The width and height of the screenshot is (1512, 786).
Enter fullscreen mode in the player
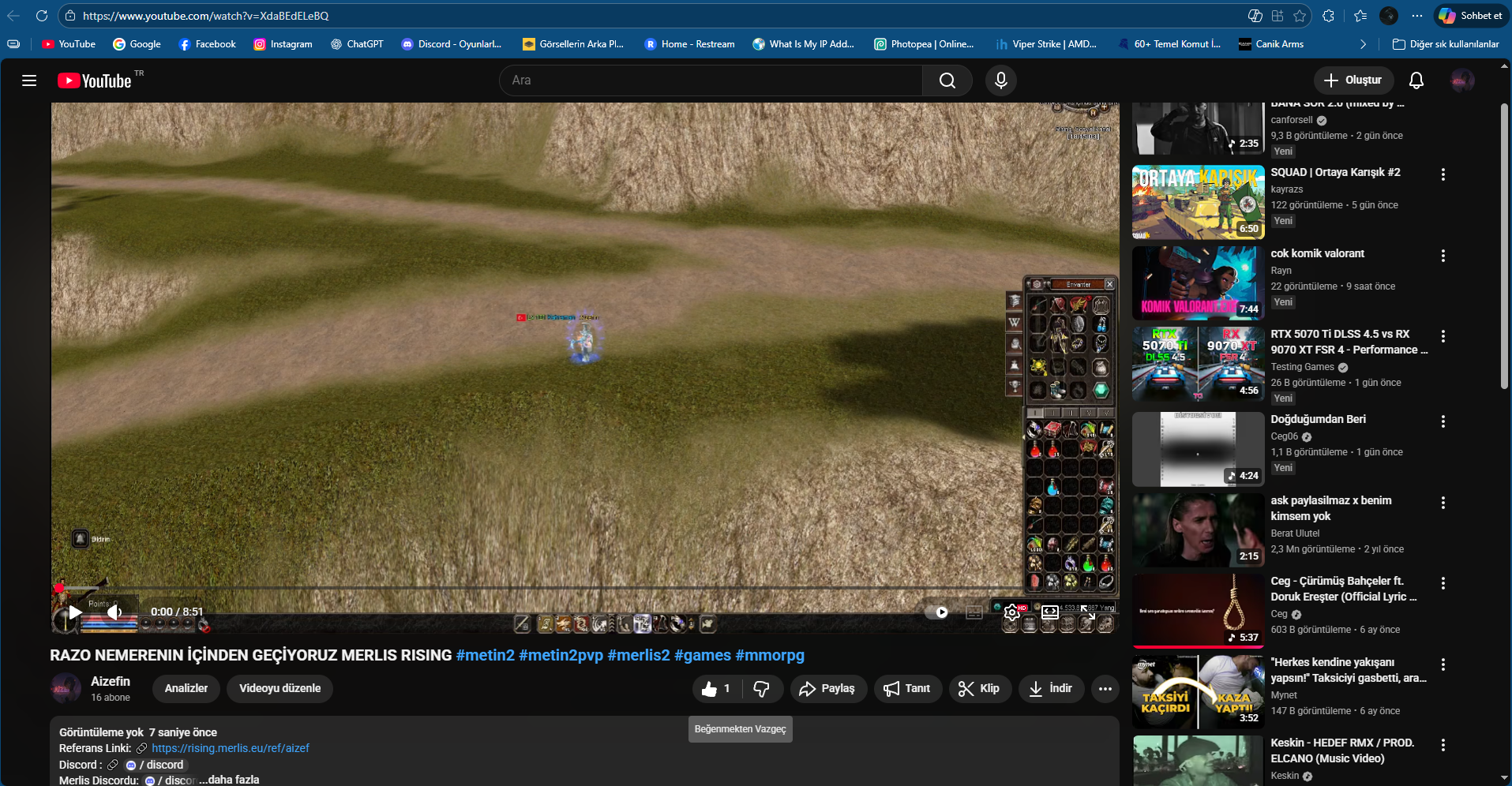pyautogui.click(x=1088, y=612)
